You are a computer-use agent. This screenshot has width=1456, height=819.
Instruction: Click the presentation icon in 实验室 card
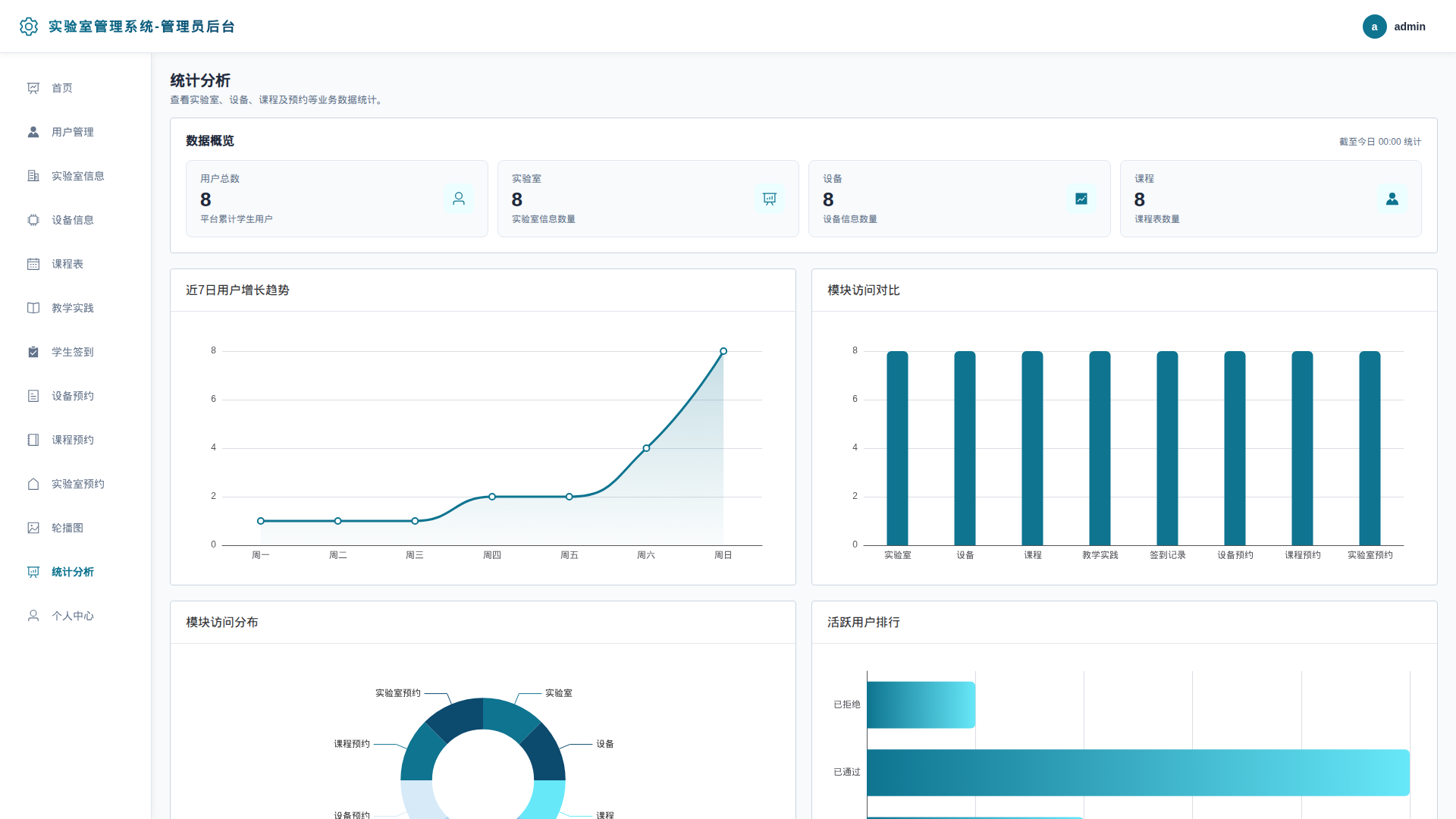click(x=770, y=199)
